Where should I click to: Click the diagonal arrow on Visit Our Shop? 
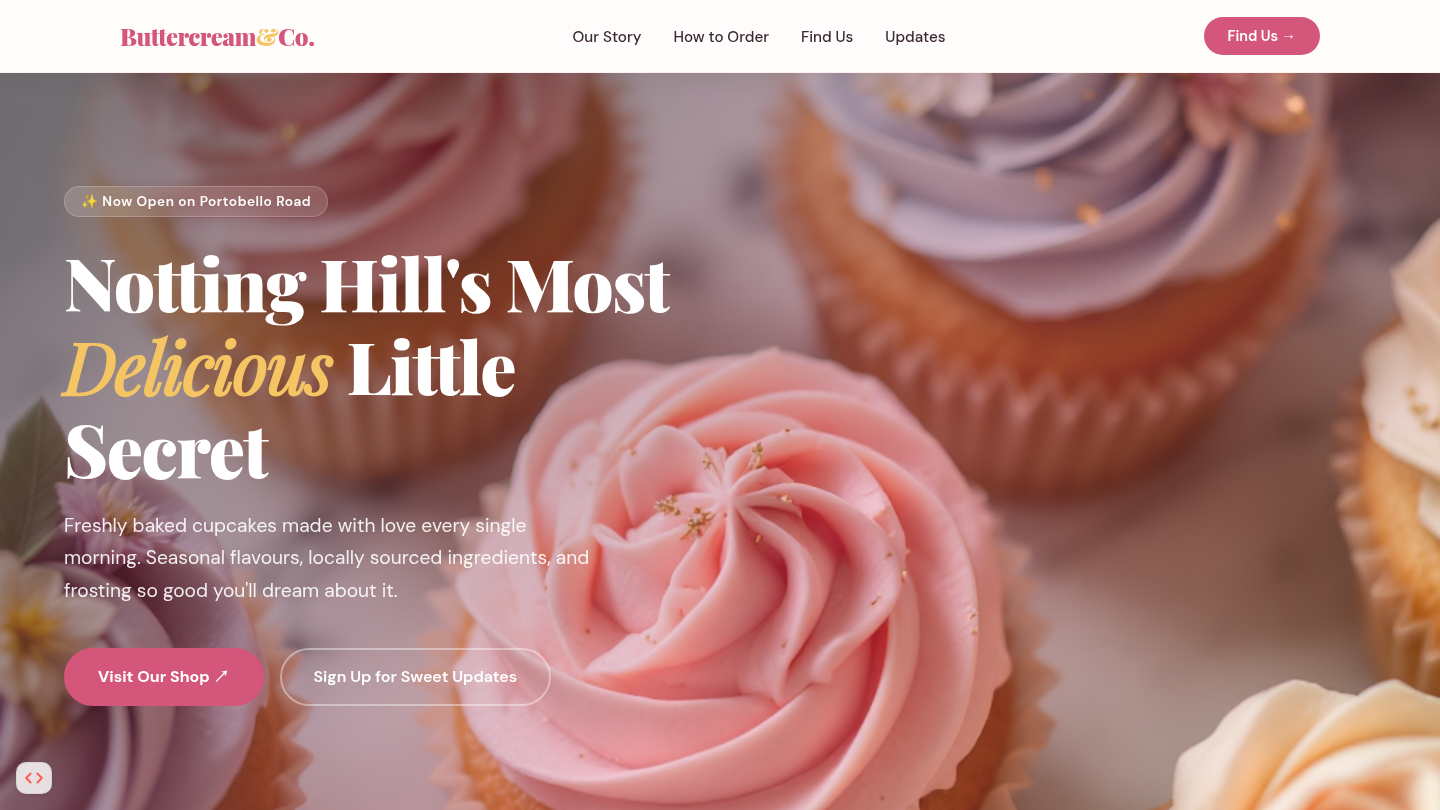(x=222, y=676)
